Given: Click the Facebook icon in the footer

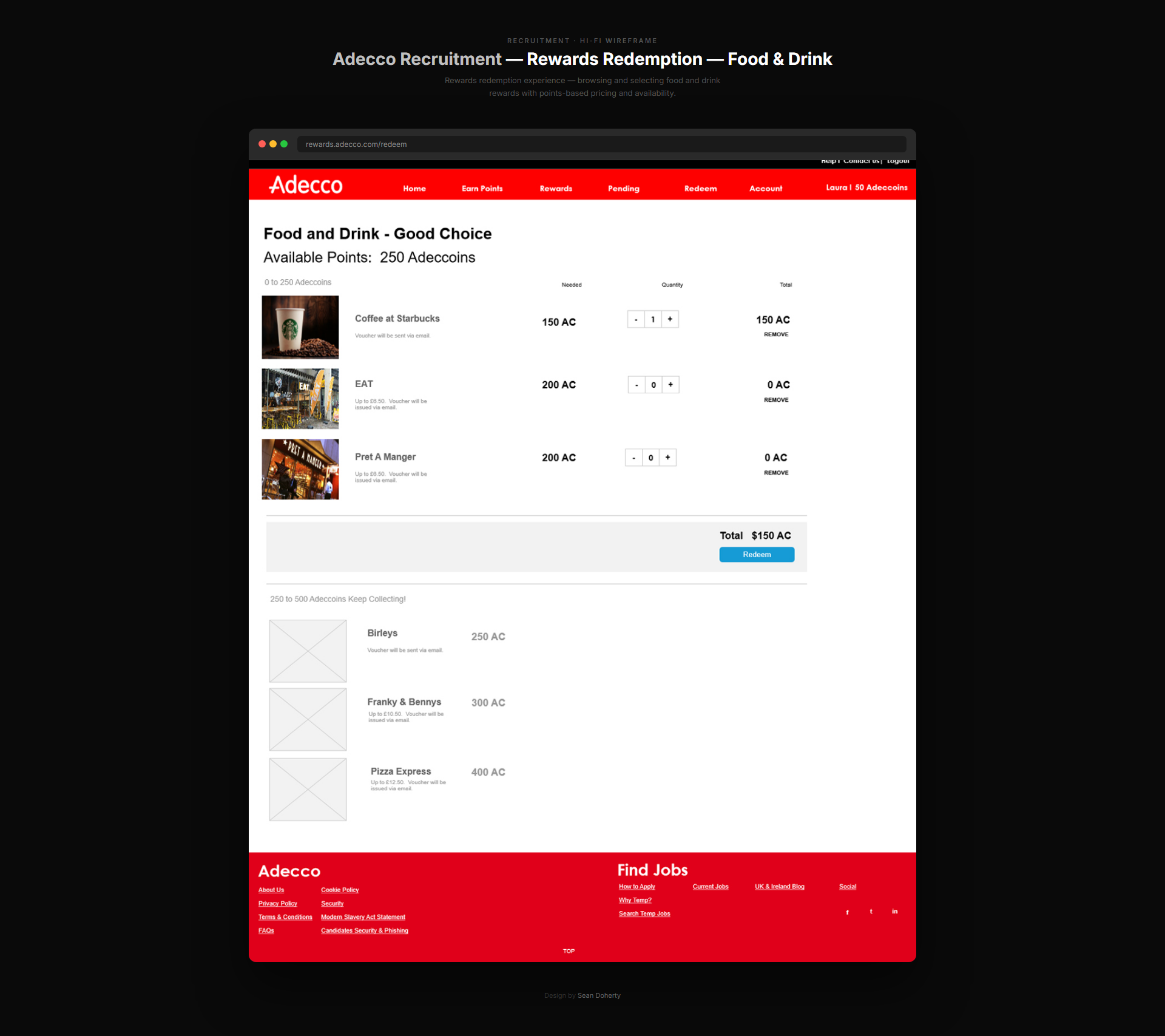Looking at the screenshot, I should pyautogui.click(x=847, y=912).
